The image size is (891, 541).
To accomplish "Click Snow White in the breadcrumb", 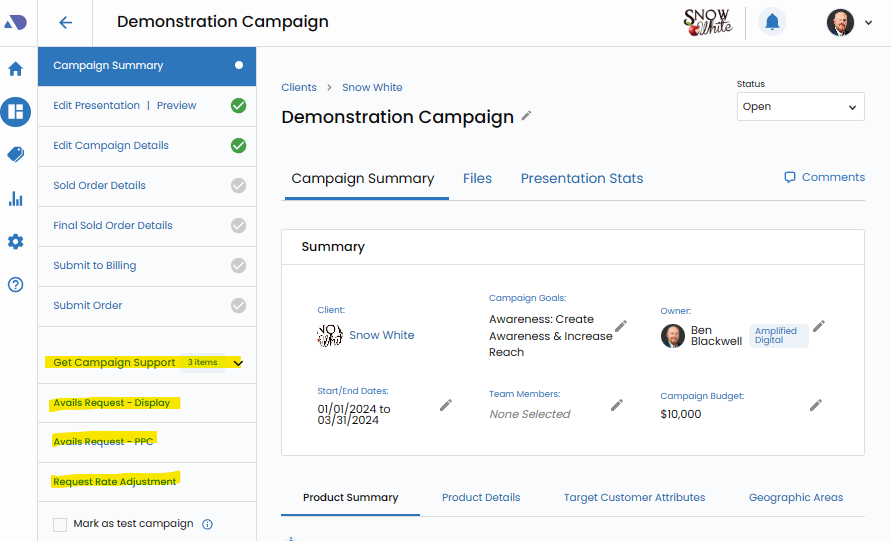I will [x=372, y=88].
